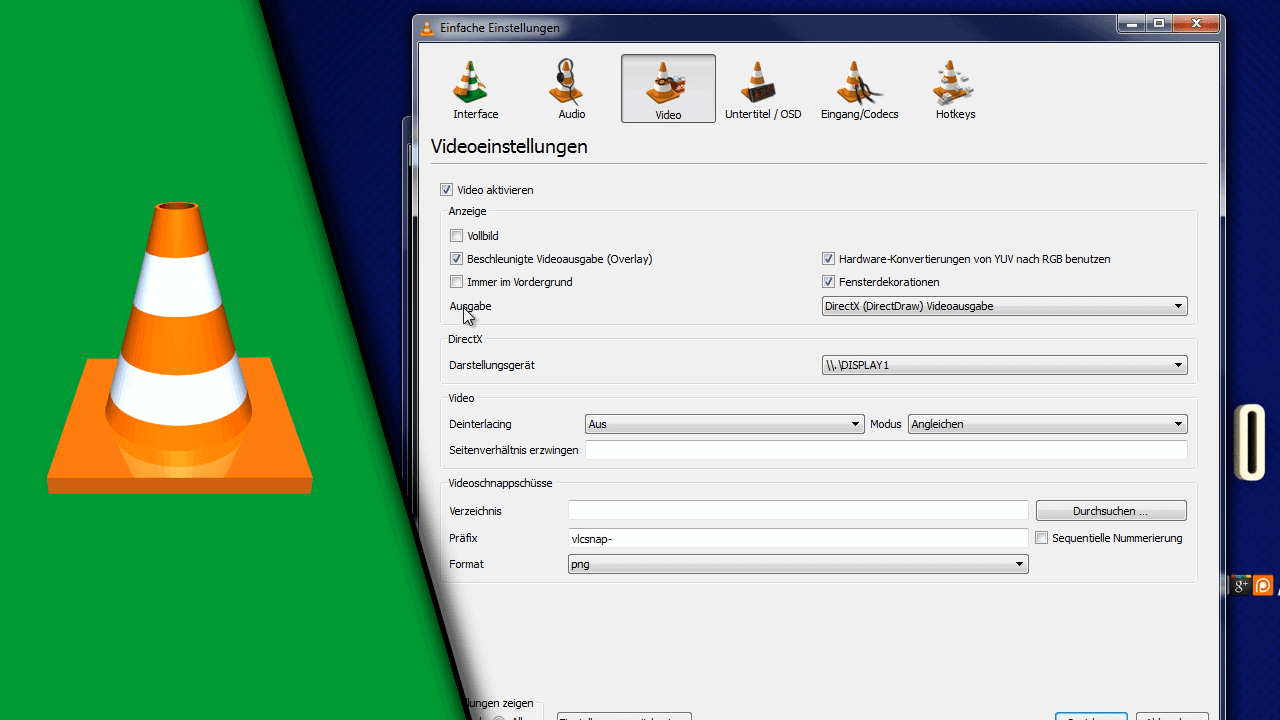
Task: Switch to the Untertitel / OSD section
Action: 763,88
